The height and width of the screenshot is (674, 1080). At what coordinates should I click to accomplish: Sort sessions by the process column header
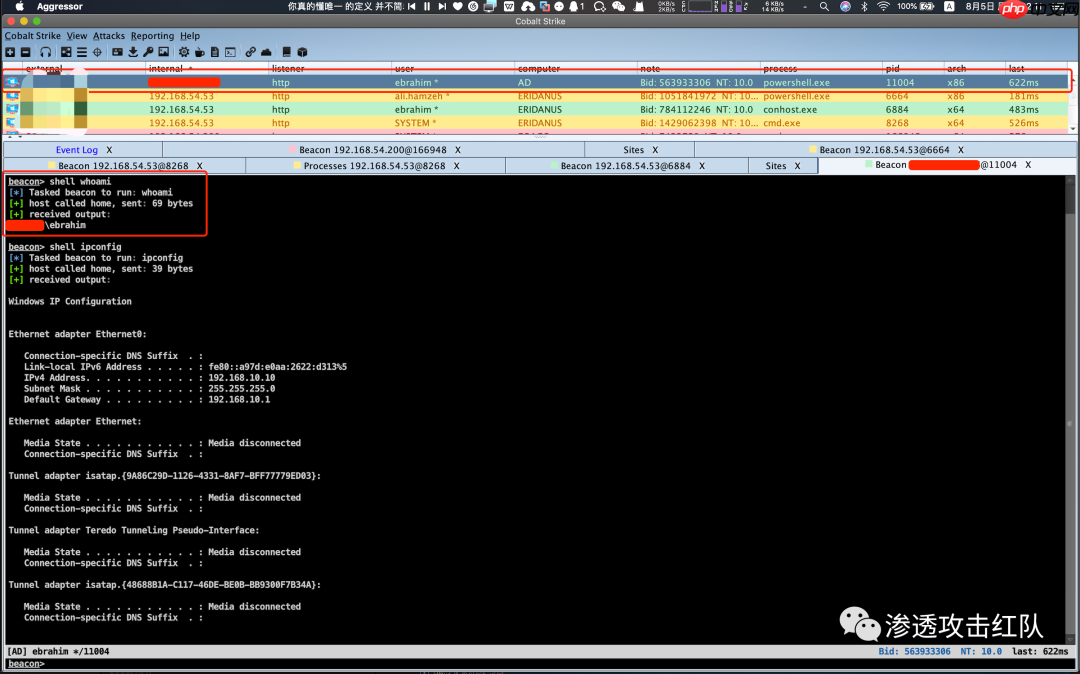click(821, 68)
